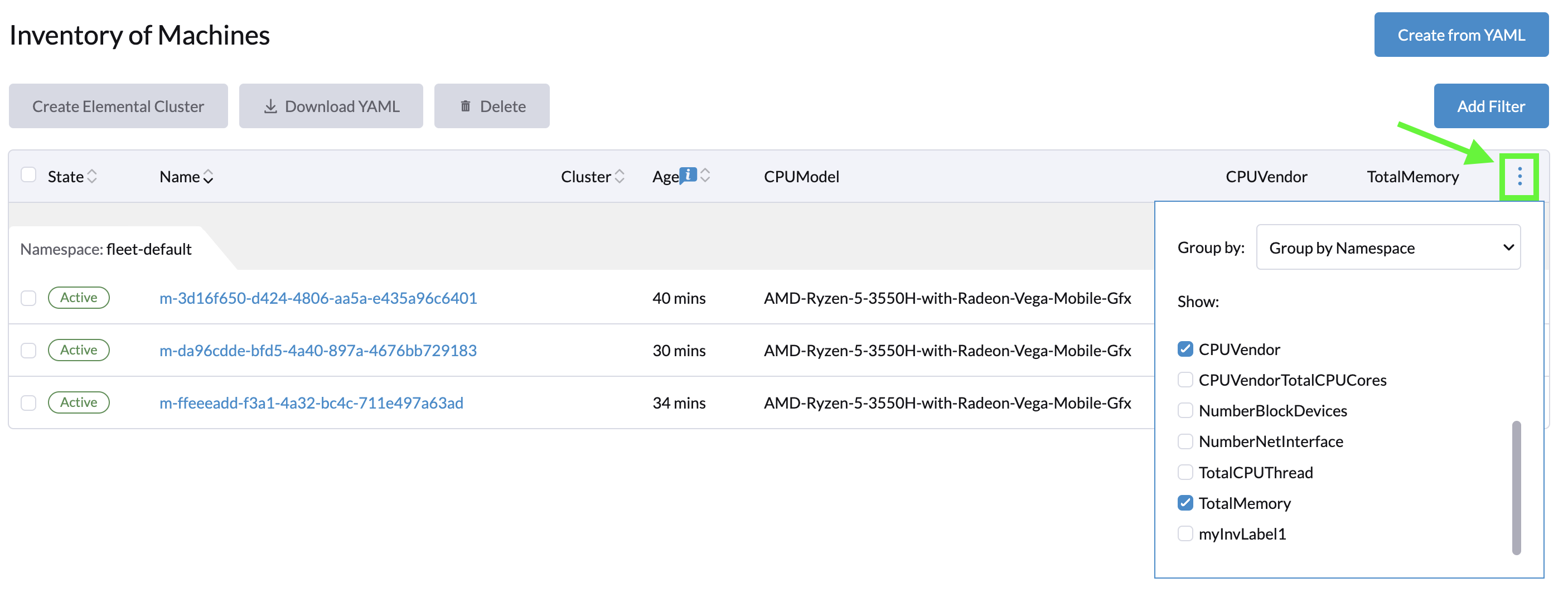This screenshot has height=602, width=1568.
Task: Click the Active badge on the first machine
Action: click(79, 298)
